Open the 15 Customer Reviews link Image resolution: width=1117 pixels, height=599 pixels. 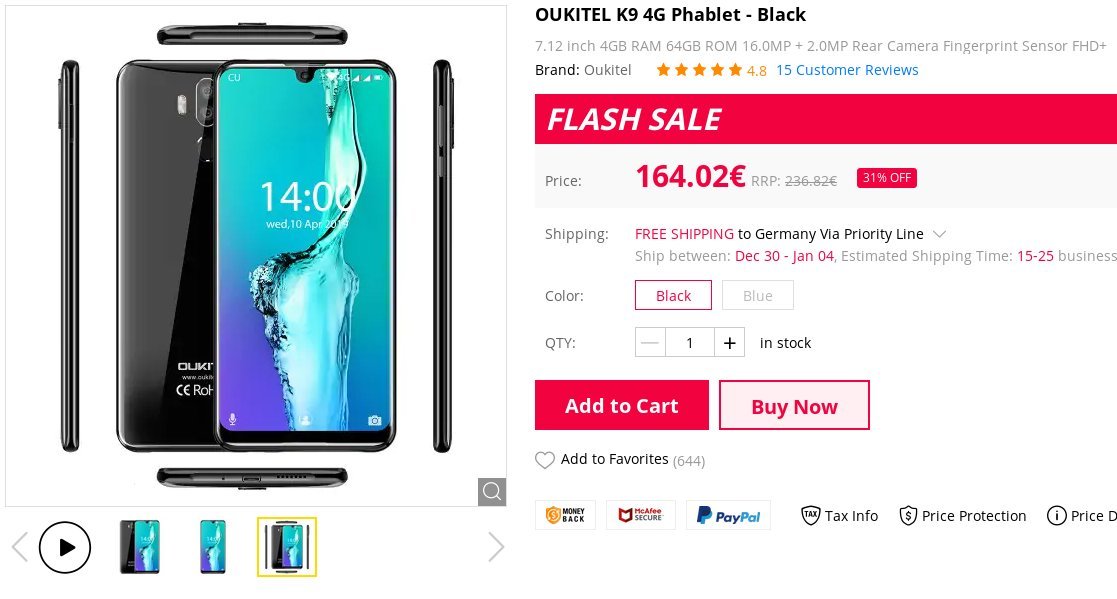point(847,70)
